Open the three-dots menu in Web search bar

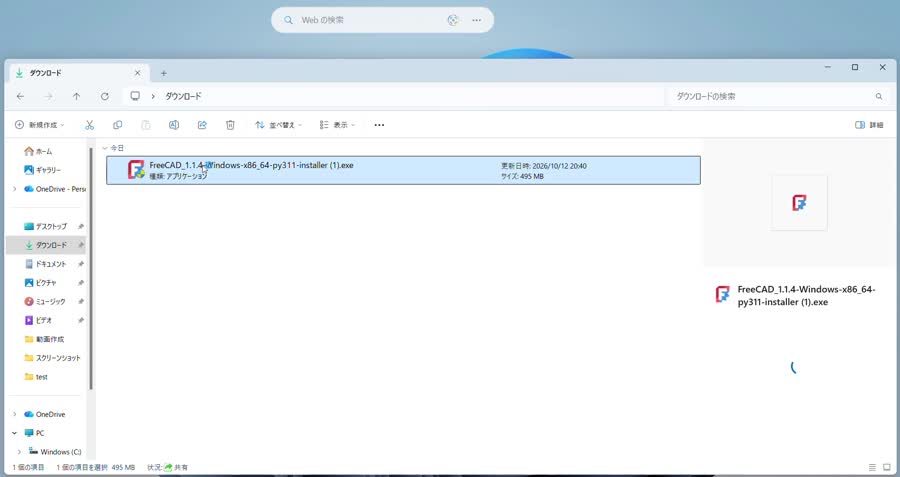point(476,20)
